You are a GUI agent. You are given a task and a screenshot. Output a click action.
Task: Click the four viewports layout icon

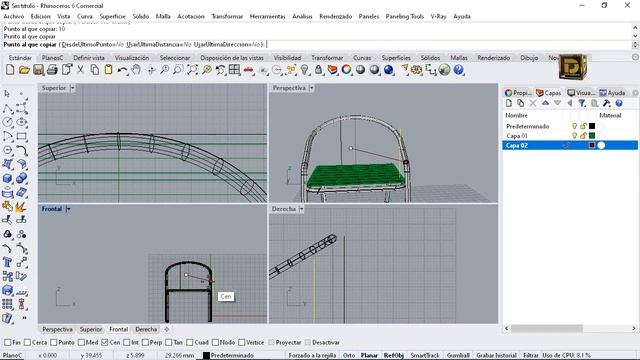234,70
